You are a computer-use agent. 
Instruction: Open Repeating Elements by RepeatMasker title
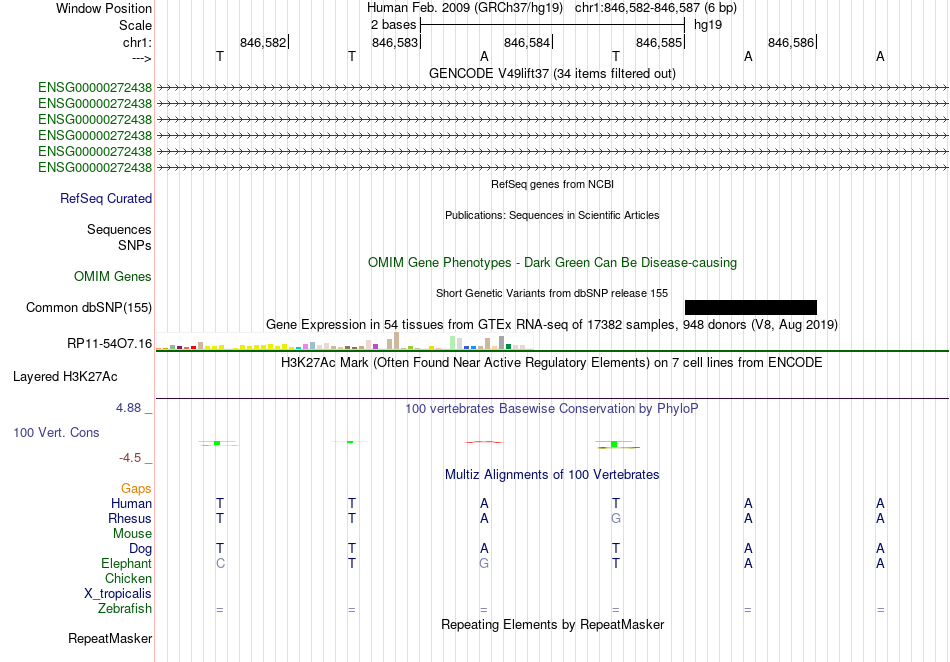(552, 624)
